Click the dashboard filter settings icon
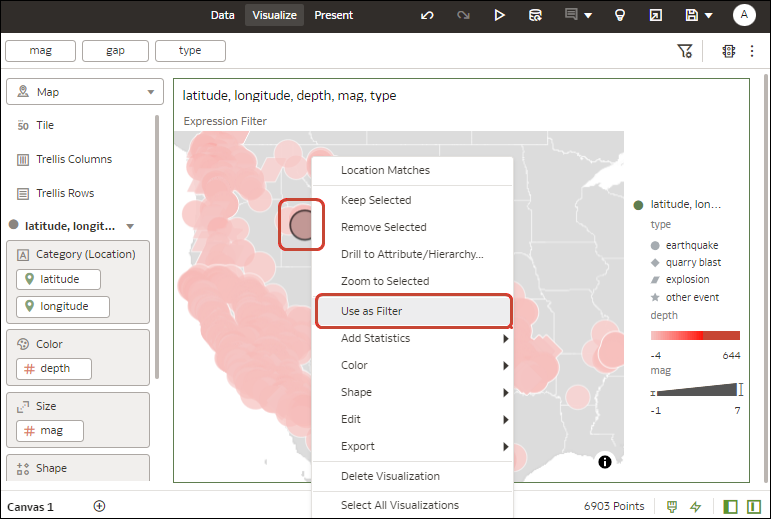771x519 pixels. pos(729,51)
